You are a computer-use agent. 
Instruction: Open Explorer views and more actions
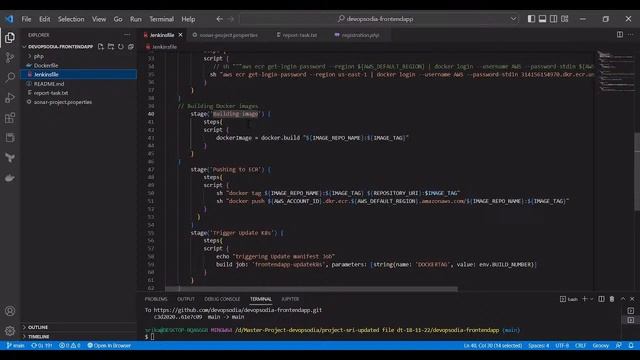point(127,35)
